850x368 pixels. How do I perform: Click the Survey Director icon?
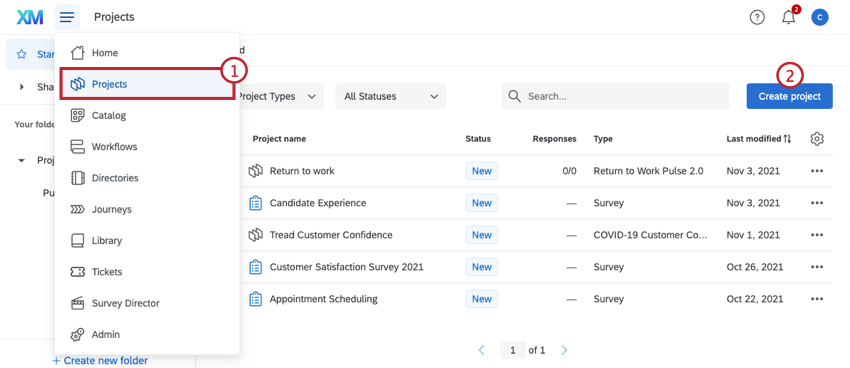(78, 303)
